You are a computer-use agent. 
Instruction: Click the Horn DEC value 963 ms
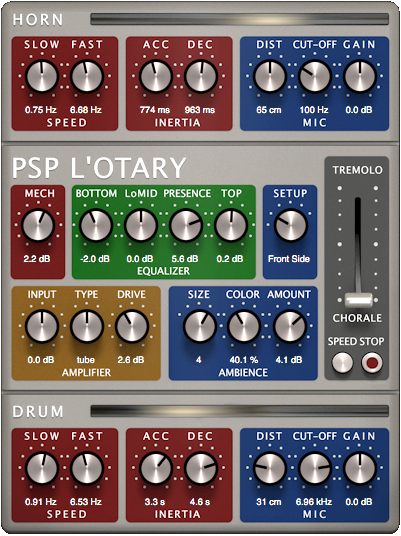pos(200,110)
